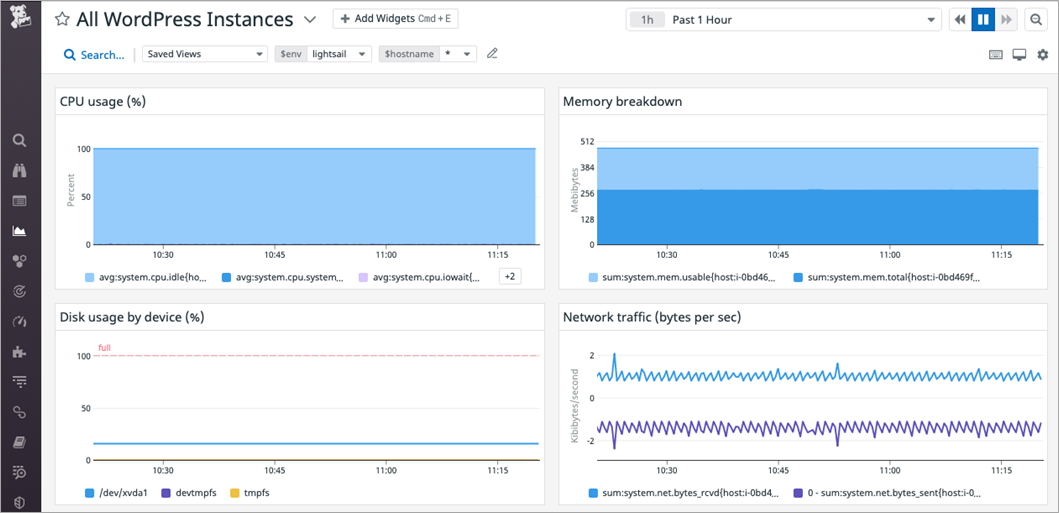
Task: Open Notebooks book icon in sidebar
Action: pos(20,442)
